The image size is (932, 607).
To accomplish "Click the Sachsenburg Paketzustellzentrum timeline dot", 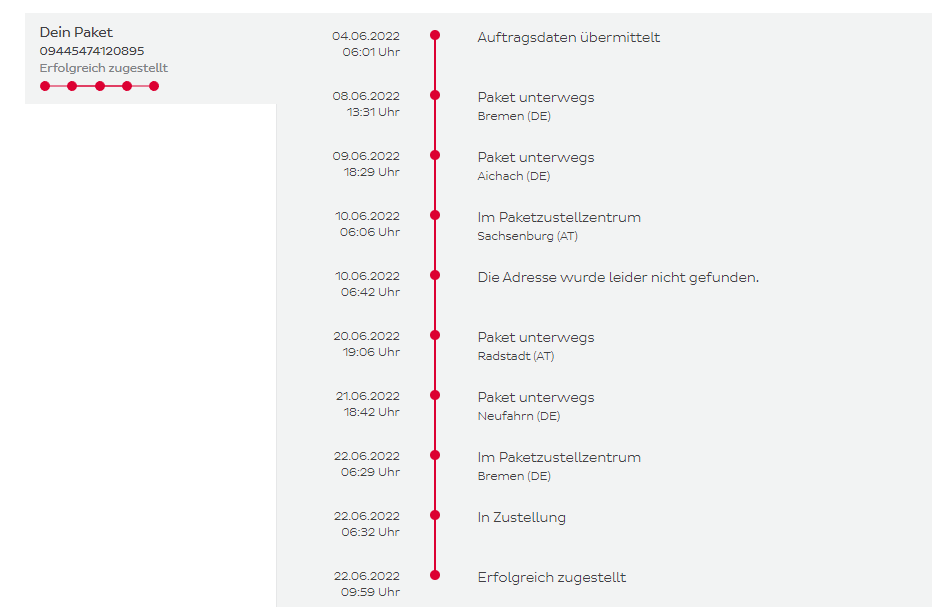I will pyautogui.click(x=435, y=215).
